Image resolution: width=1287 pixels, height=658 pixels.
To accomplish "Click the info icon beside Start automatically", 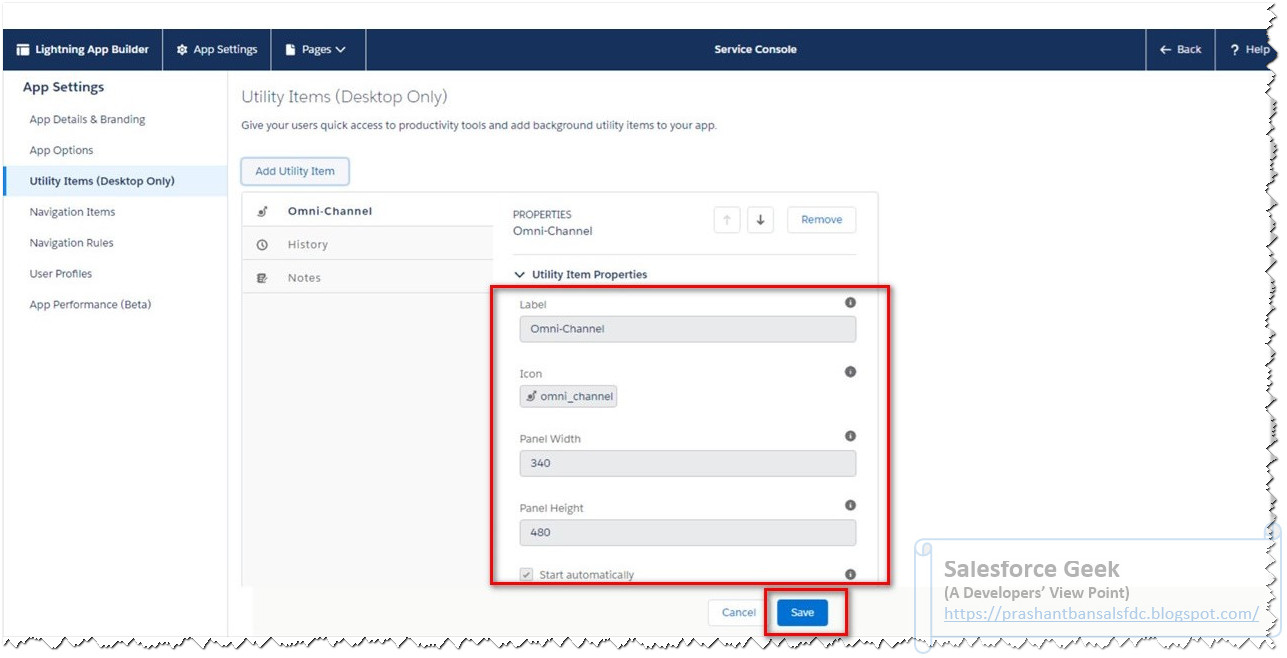I will point(850,575).
